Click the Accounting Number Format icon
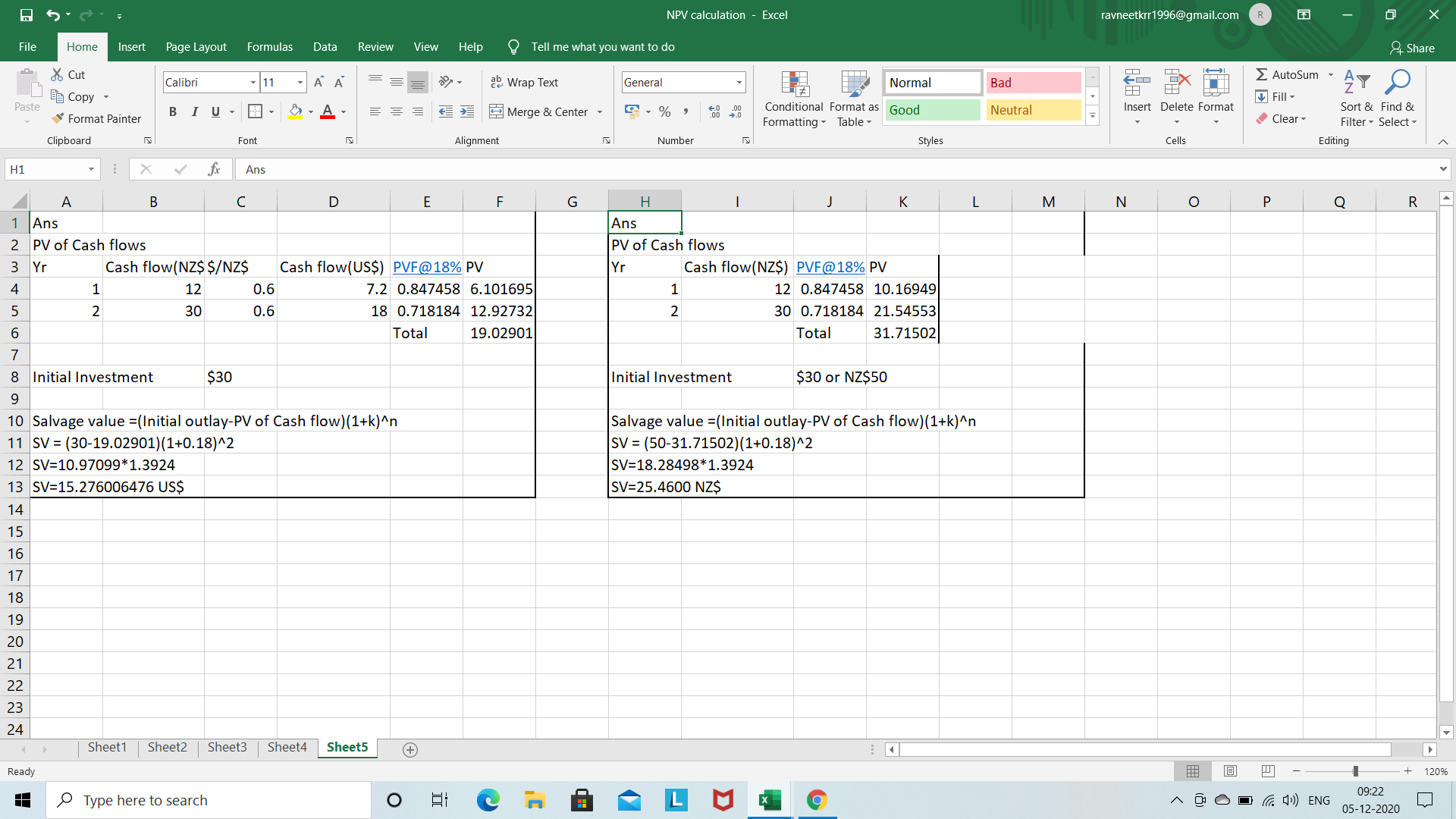 [632, 111]
